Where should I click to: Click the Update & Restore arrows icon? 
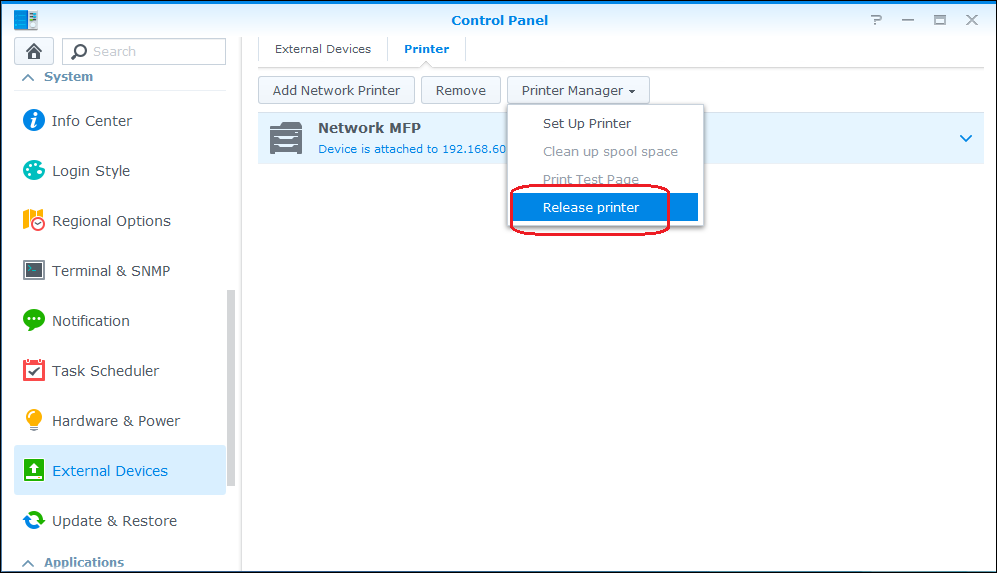[34, 520]
